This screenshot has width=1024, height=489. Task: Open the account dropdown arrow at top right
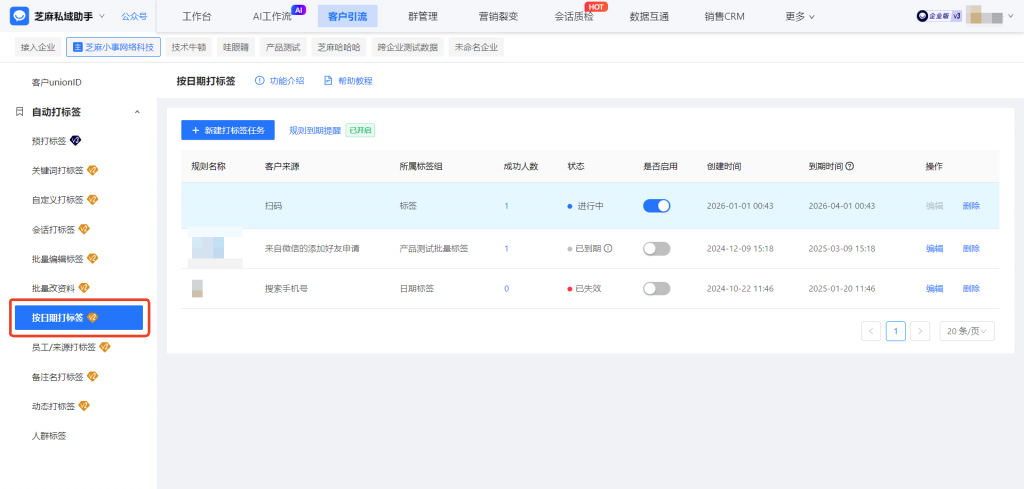click(1012, 16)
